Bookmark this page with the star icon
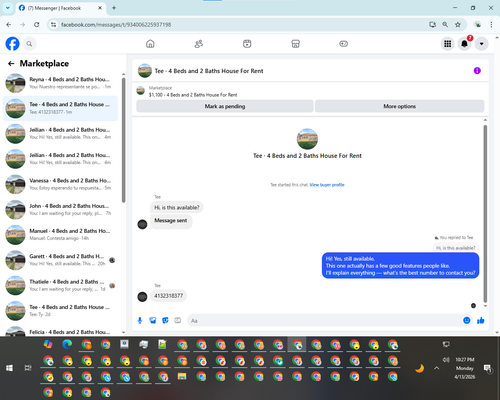The width and height of the screenshot is (500, 400). [458, 24]
